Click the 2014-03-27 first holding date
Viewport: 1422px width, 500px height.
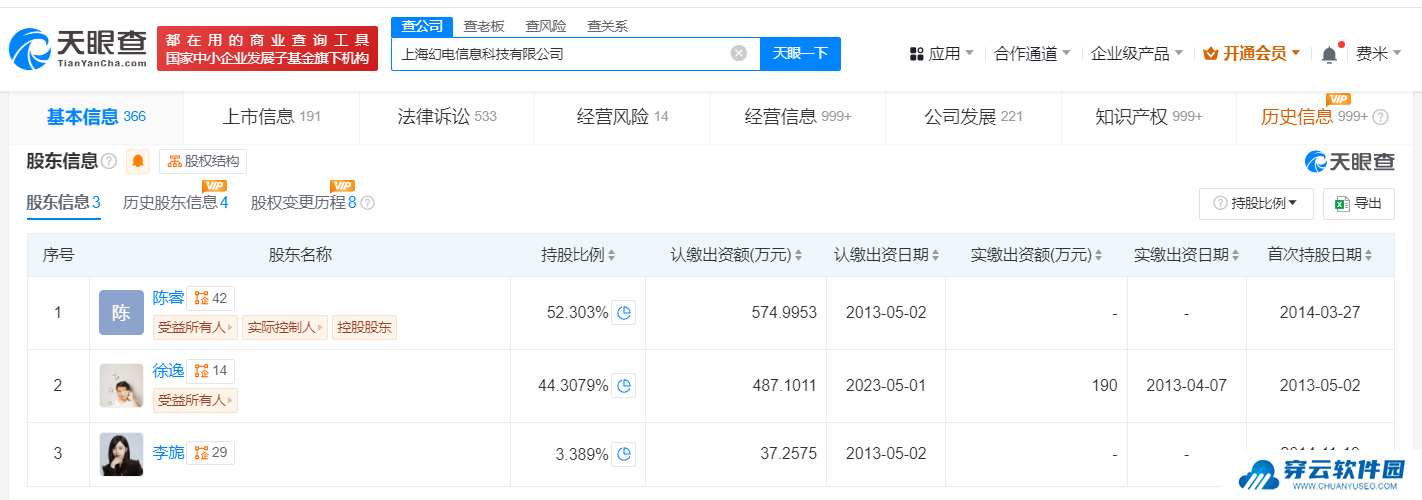coord(1320,312)
